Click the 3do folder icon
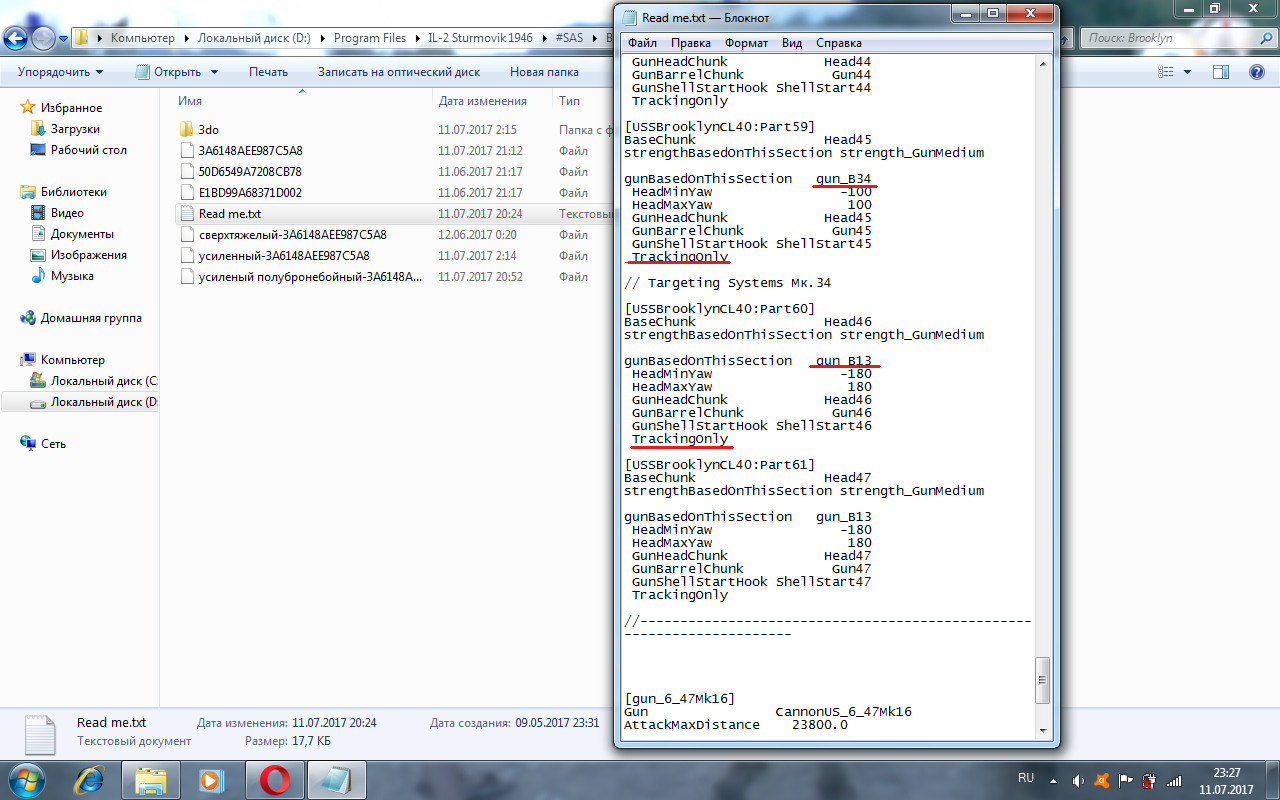1280x800 pixels. pos(187,130)
